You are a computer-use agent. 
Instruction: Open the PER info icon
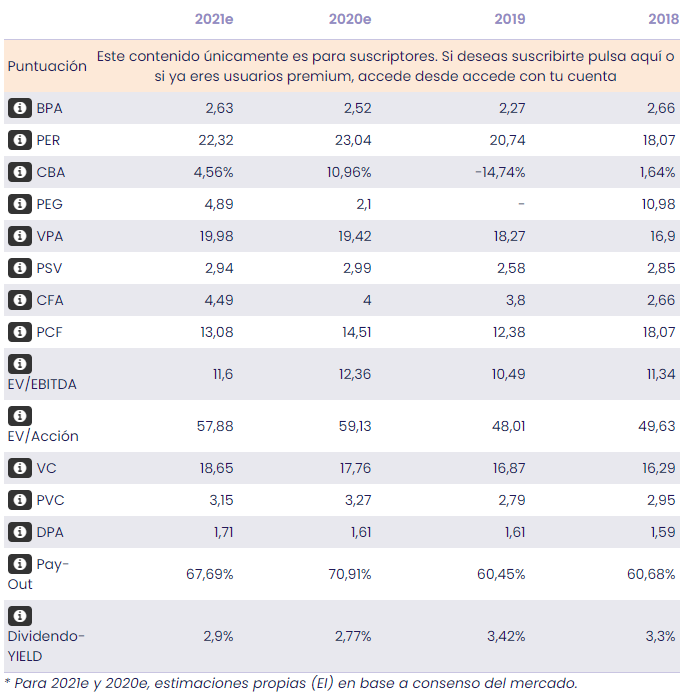pyautogui.click(x=19, y=141)
